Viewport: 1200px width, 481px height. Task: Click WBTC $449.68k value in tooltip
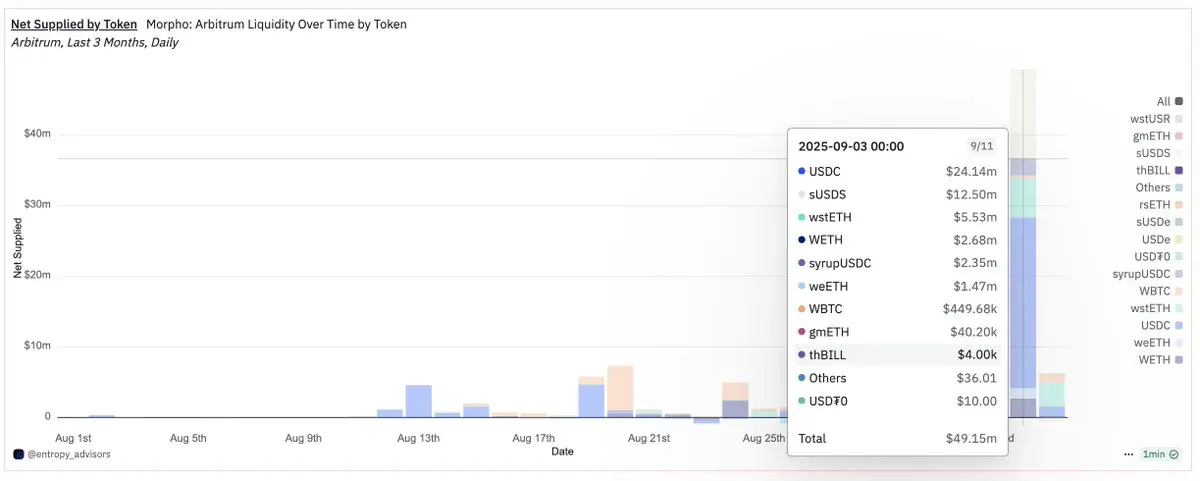(x=970, y=309)
